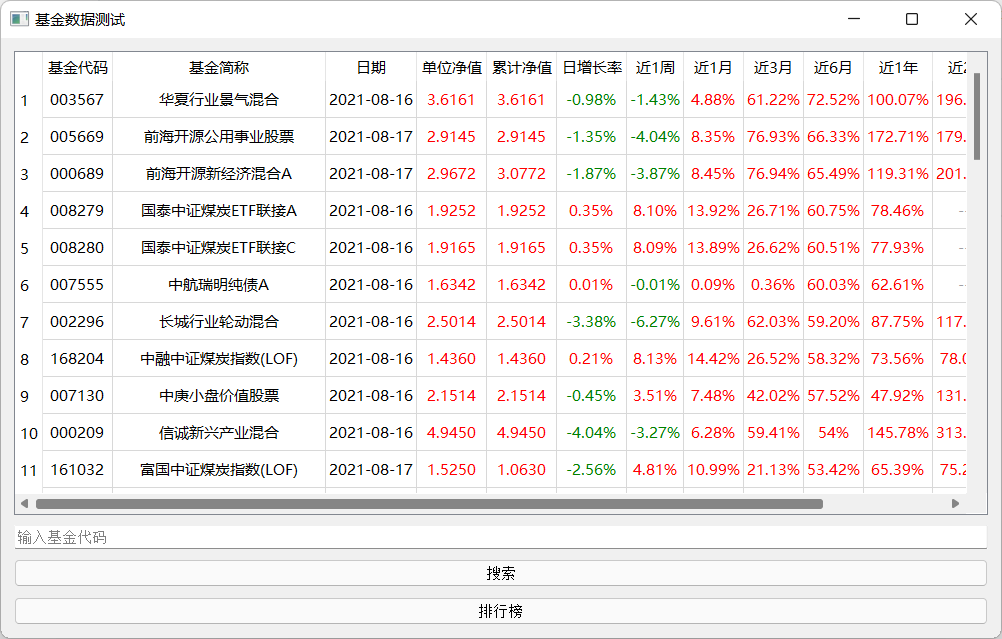This screenshot has width=1002, height=639.
Task: Click unit net value 3.6161 for 003567
Action: (x=451, y=100)
